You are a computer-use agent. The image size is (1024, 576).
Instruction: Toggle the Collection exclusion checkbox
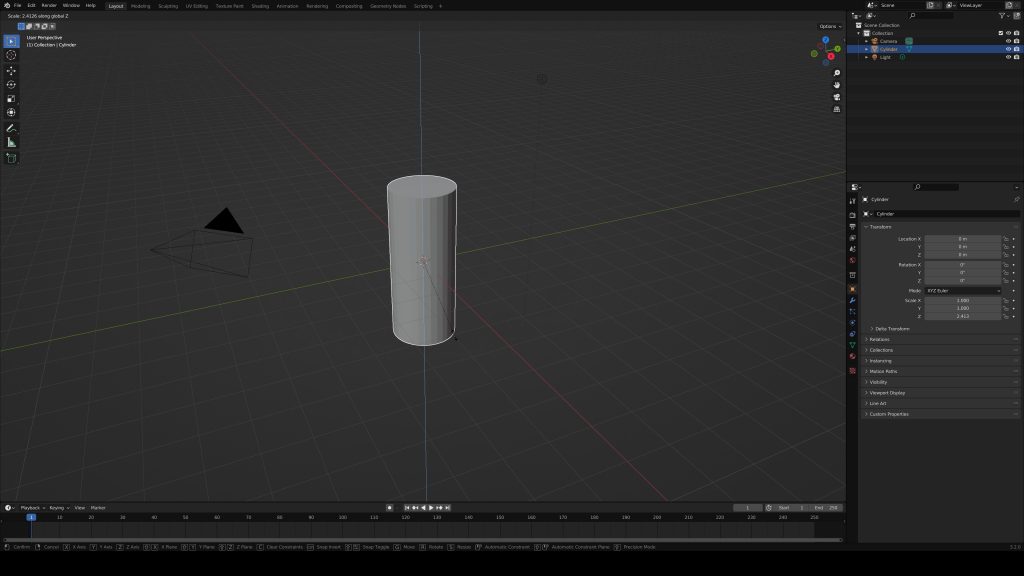(1001, 32)
